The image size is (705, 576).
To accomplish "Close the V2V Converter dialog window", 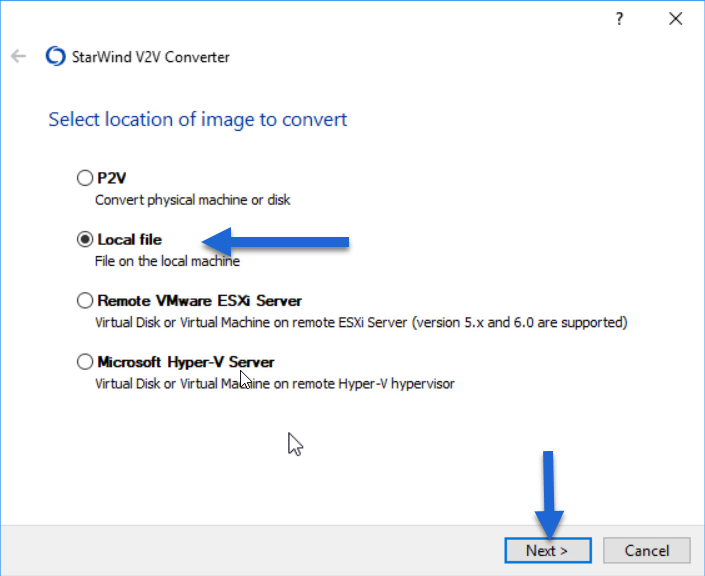I will pos(675,19).
